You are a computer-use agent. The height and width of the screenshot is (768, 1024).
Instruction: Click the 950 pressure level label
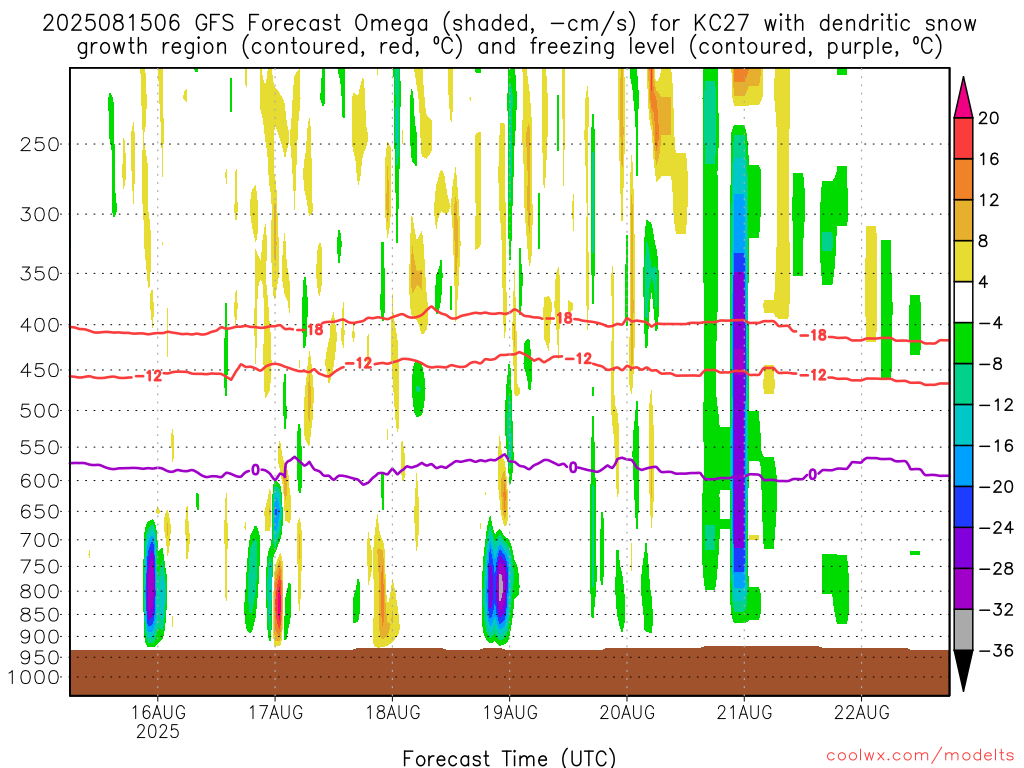[x=40, y=658]
